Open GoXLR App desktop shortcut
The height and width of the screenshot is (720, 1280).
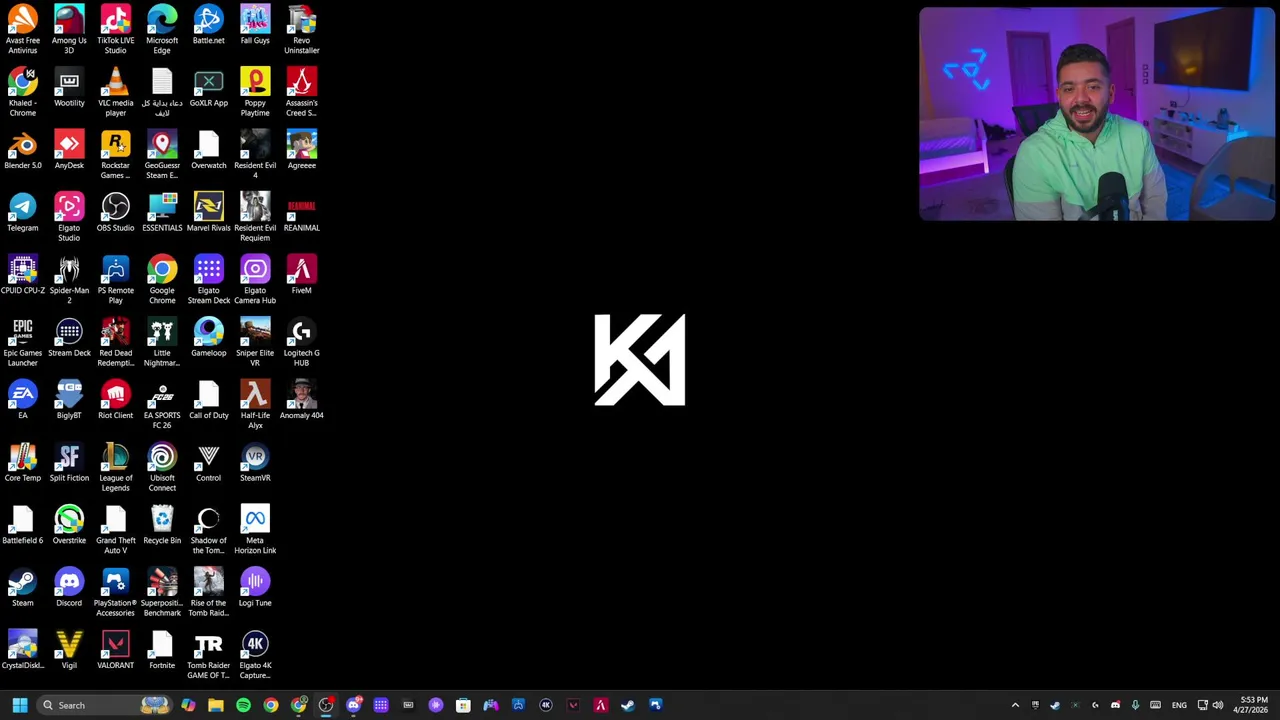coord(208,88)
